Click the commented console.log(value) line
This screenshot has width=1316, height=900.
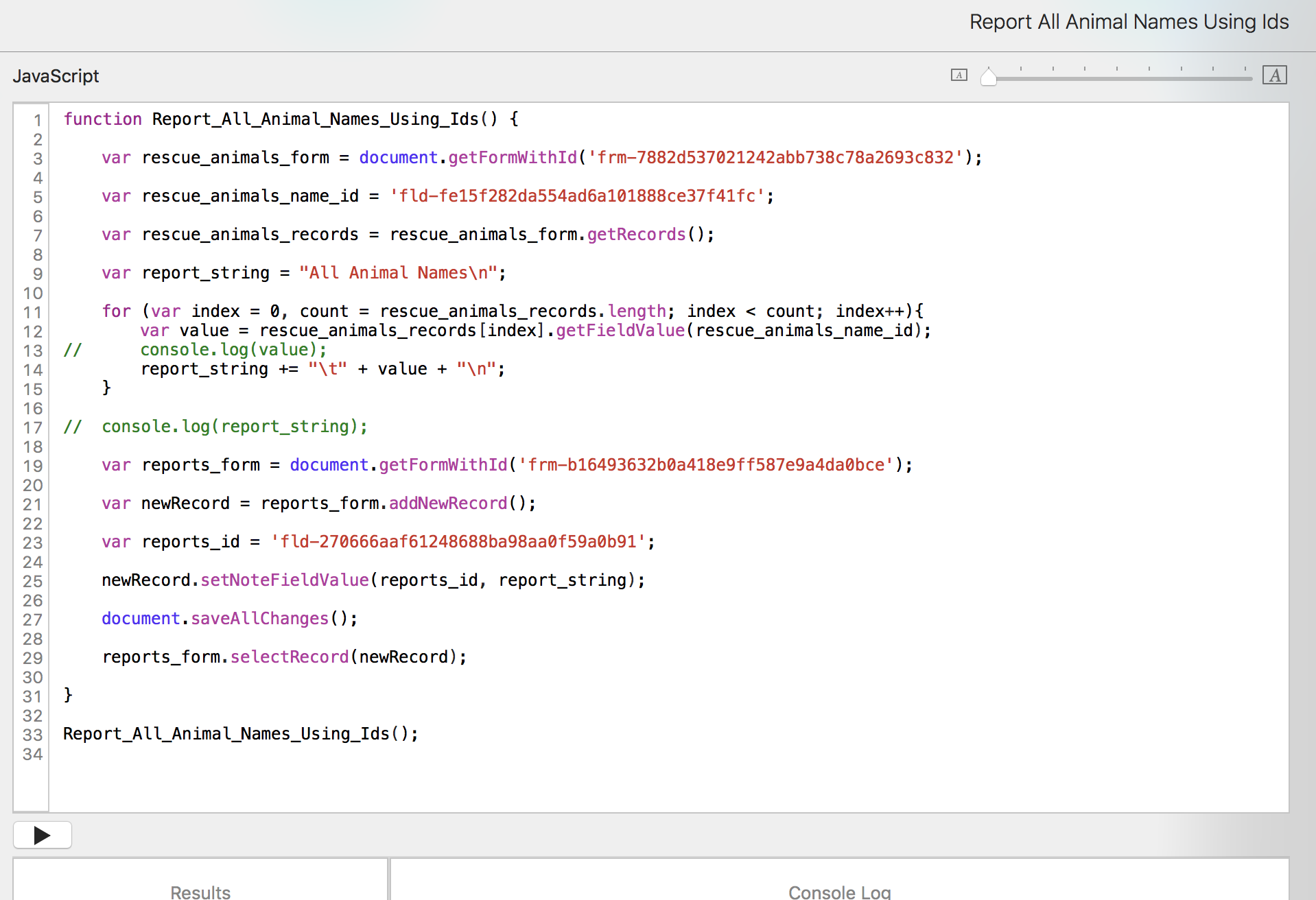click(233, 350)
